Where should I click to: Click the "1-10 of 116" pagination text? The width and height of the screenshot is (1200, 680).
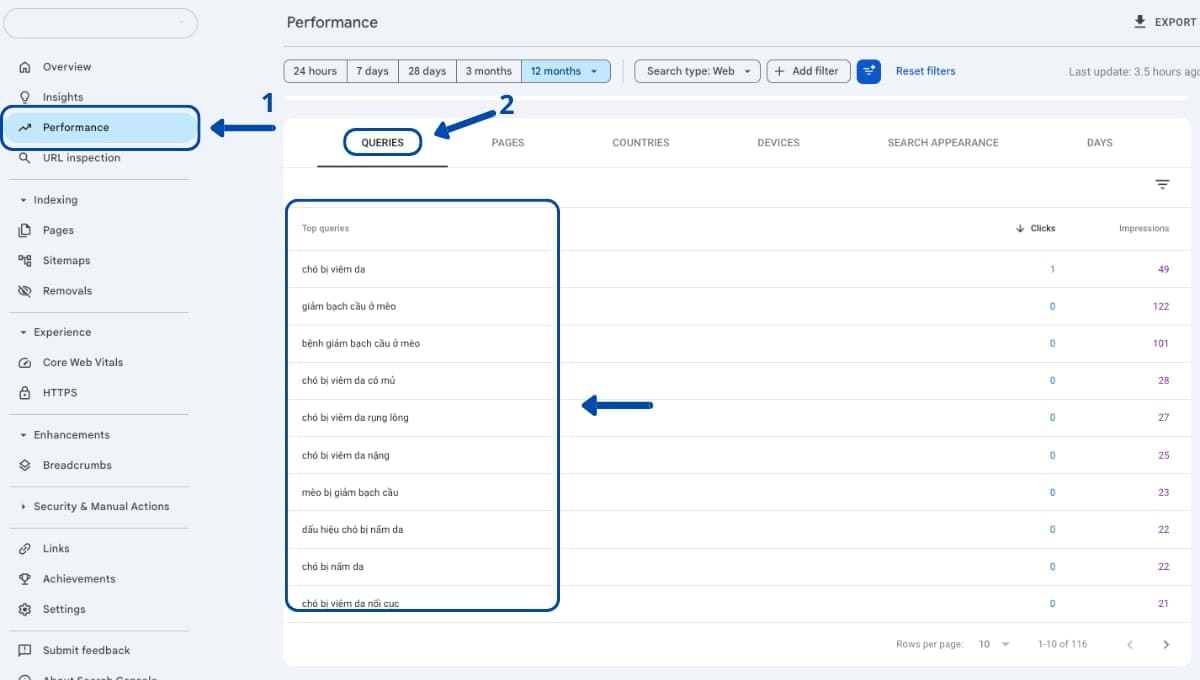point(1062,645)
